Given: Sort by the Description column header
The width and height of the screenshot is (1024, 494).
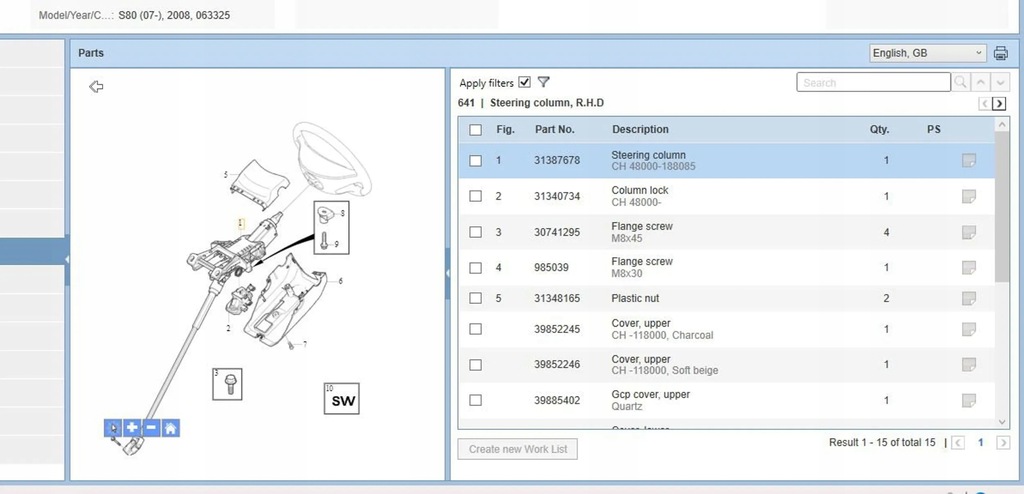Looking at the screenshot, I should tap(640, 129).
